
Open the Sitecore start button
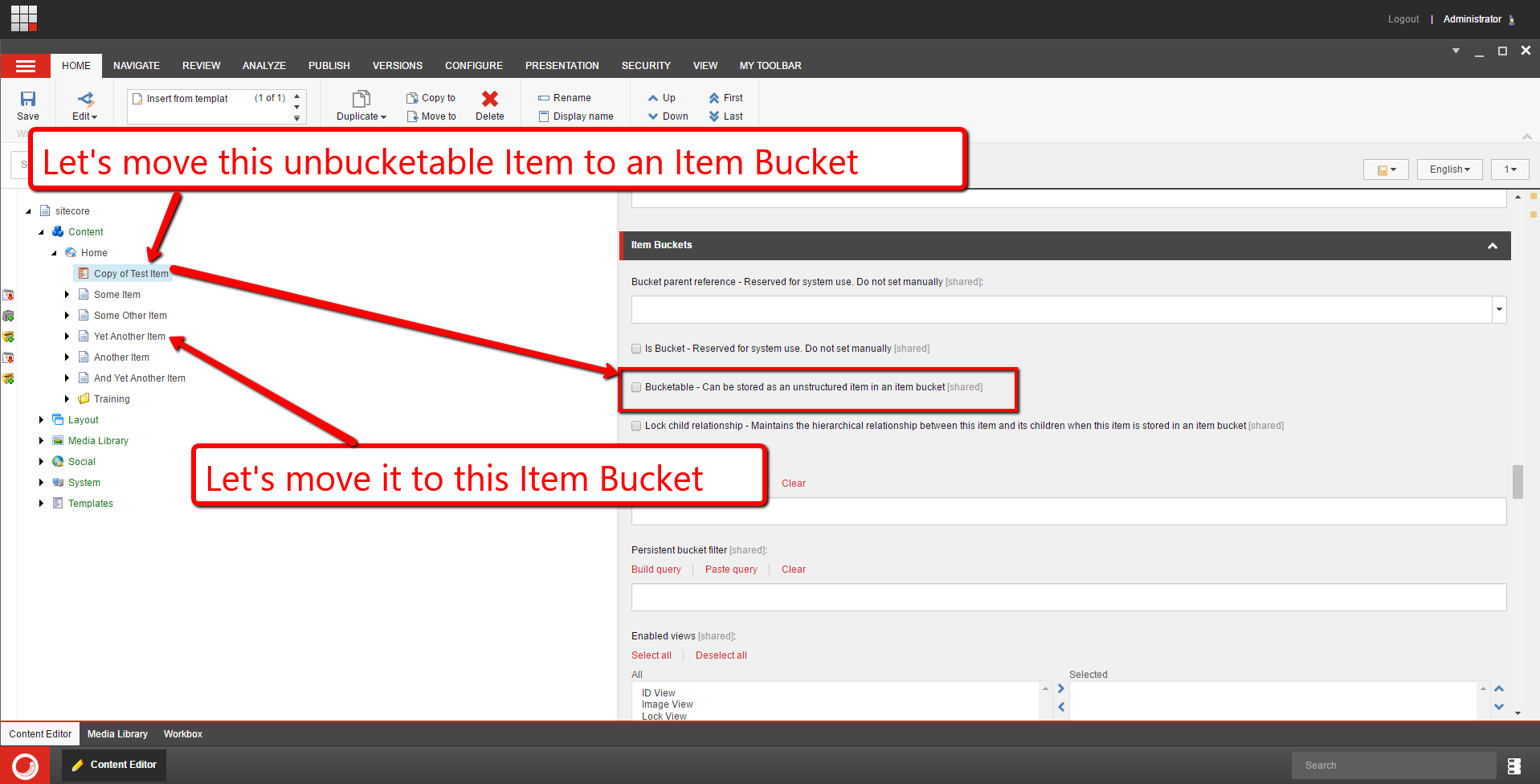point(25,766)
